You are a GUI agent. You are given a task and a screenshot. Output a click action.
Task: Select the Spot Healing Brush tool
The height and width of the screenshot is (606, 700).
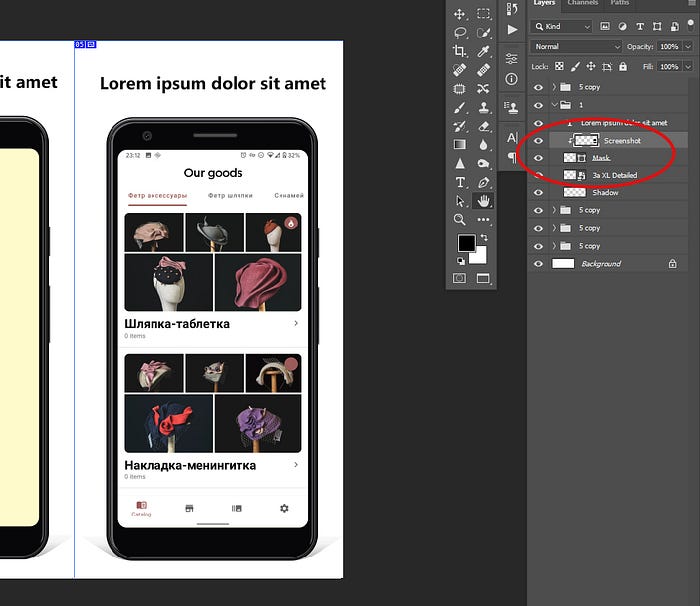pyautogui.click(x=459, y=70)
